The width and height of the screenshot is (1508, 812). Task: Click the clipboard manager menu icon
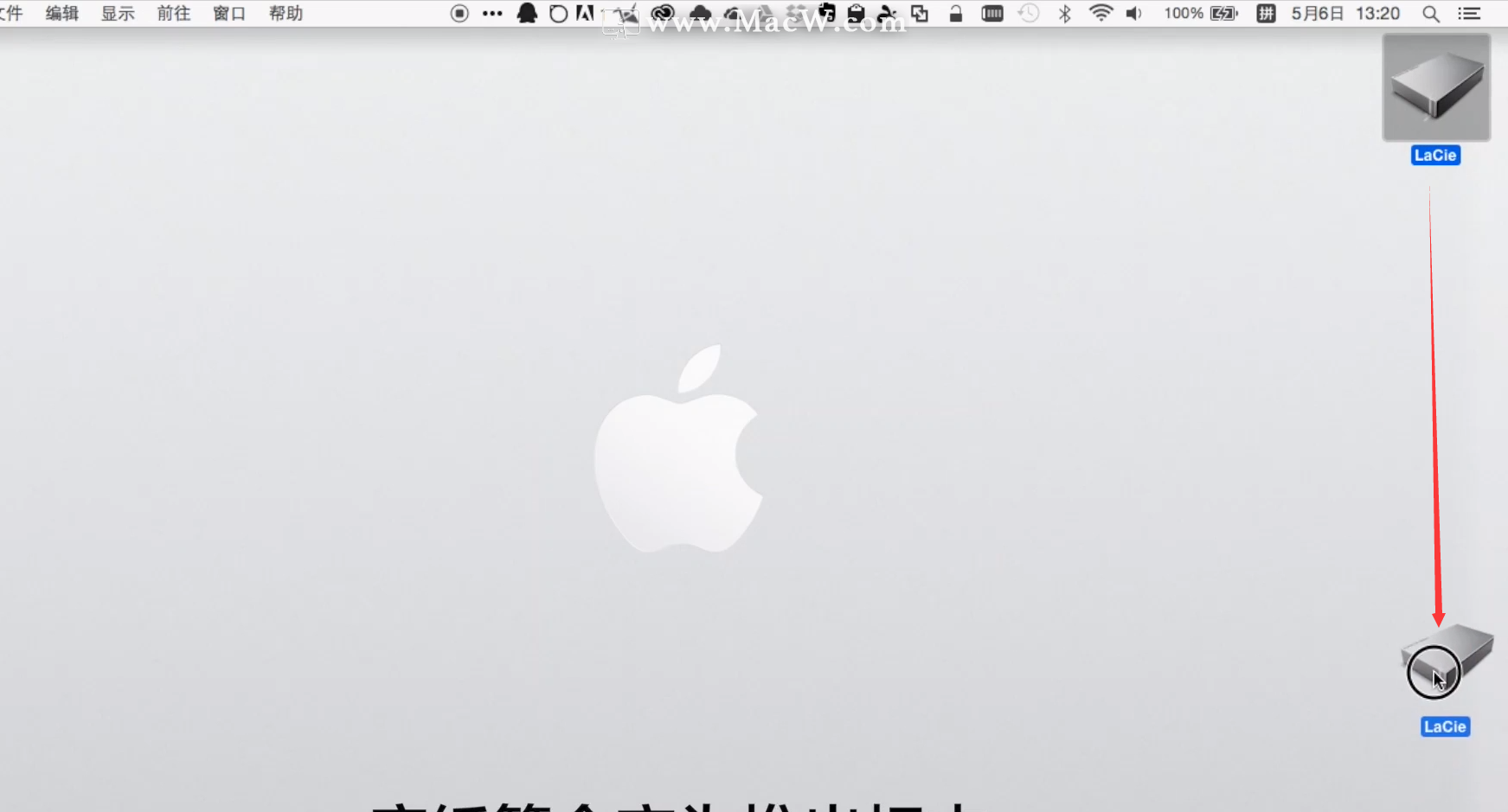click(x=857, y=13)
